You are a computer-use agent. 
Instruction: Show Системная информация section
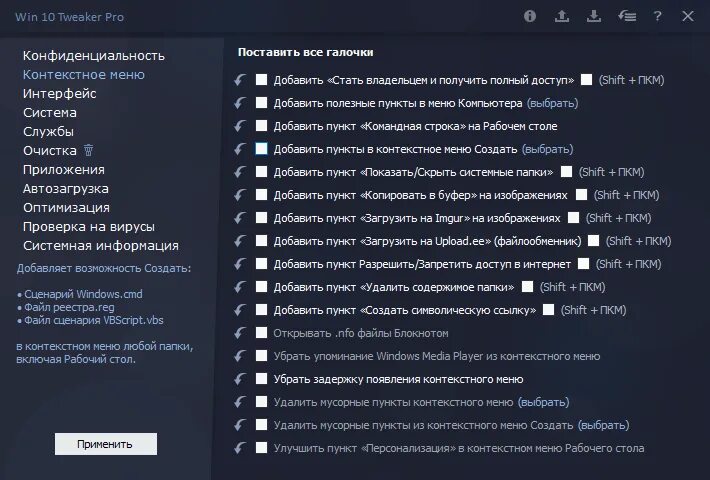coord(101,246)
